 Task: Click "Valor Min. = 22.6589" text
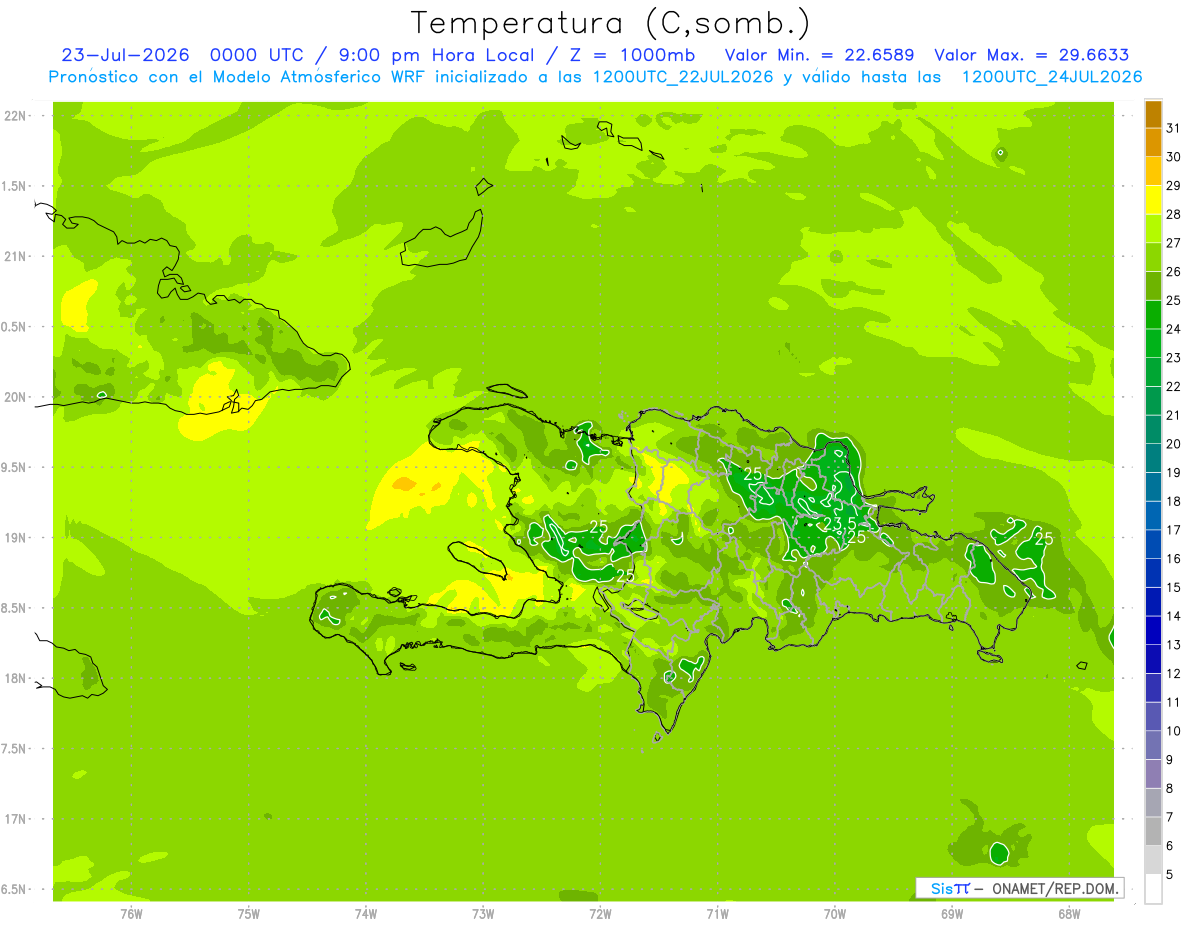819,55
